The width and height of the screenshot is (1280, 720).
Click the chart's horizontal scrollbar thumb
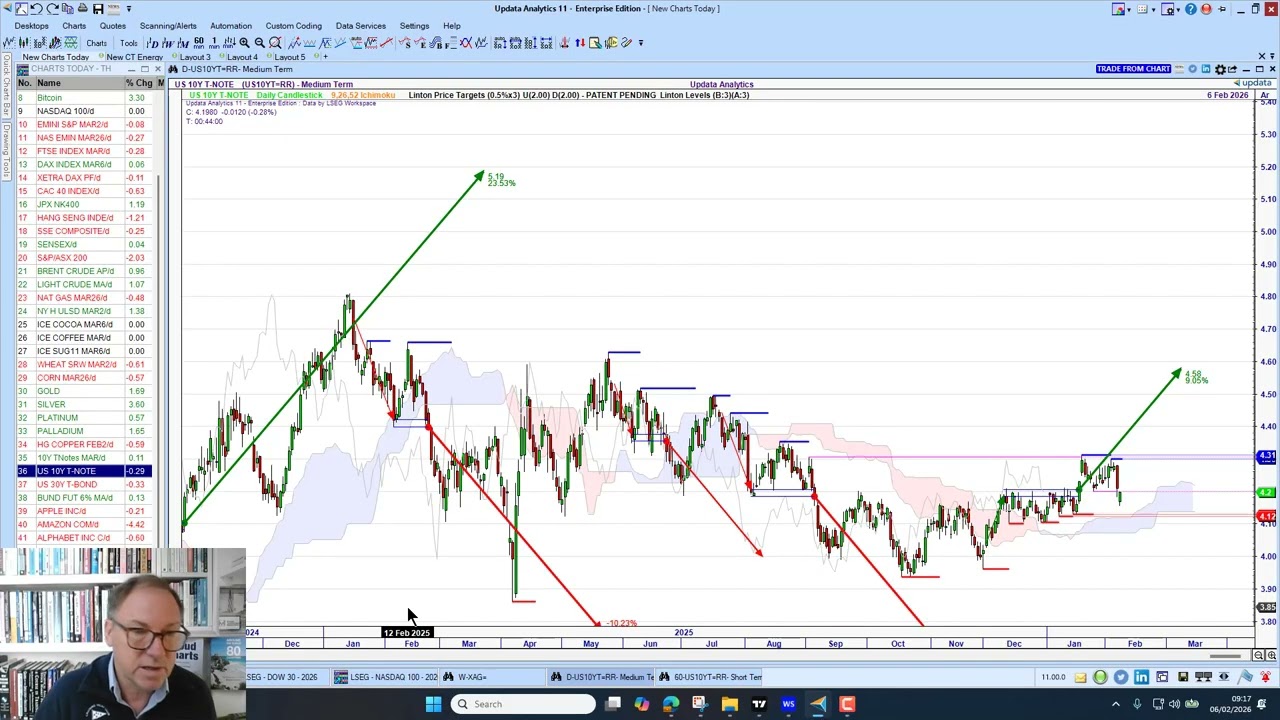point(1225,656)
